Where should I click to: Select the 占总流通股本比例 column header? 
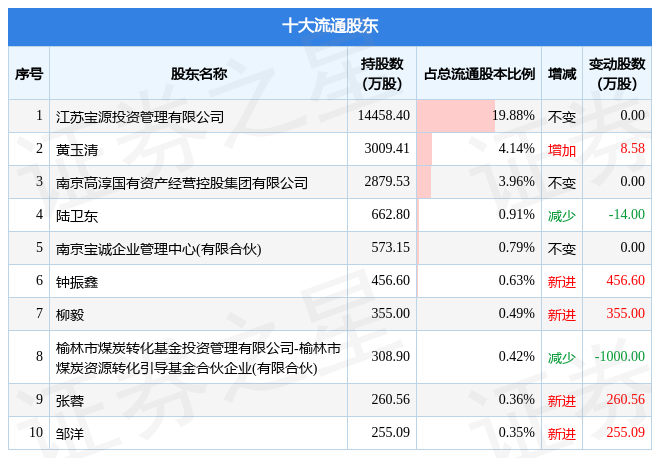point(479,74)
